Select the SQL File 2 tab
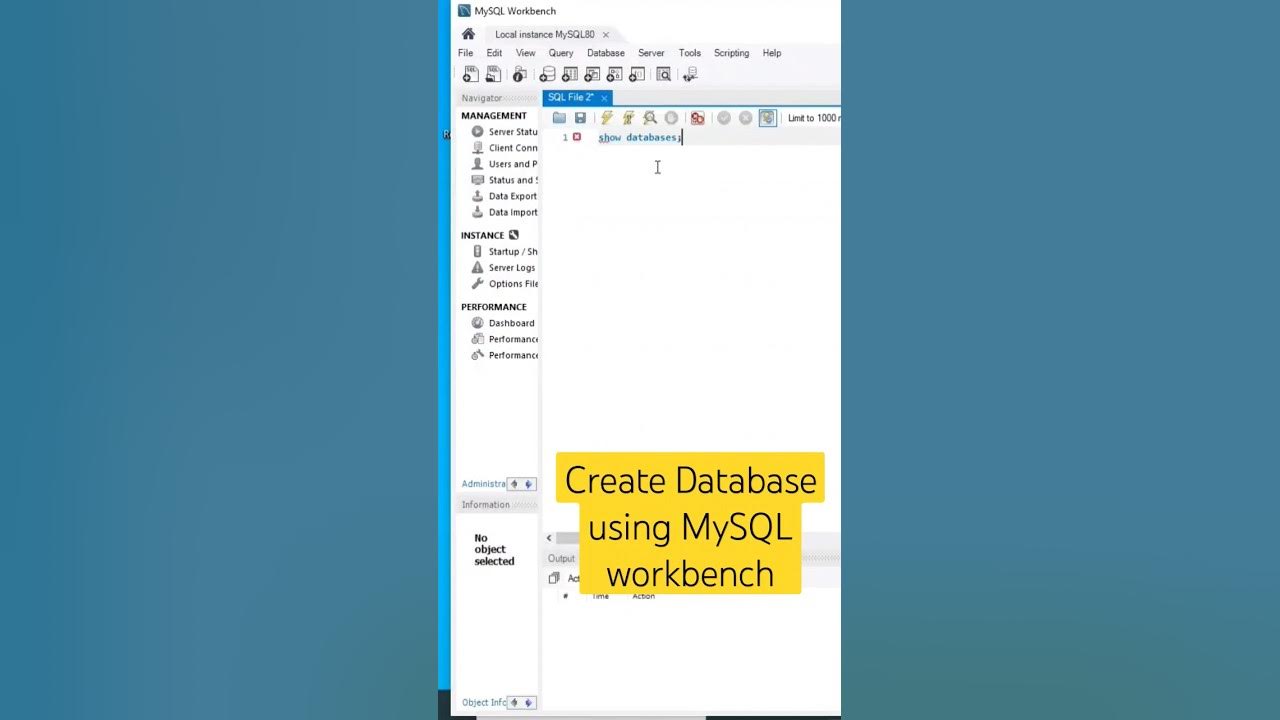This screenshot has width=1280, height=720. click(x=570, y=97)
